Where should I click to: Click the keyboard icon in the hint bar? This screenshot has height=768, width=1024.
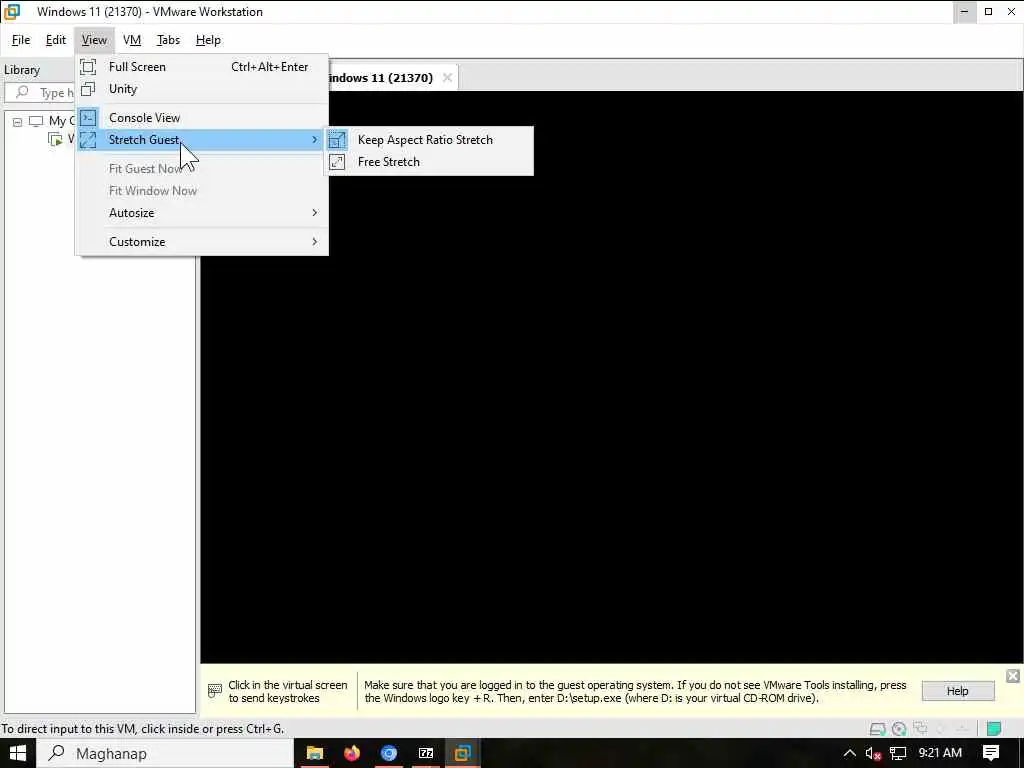click(215, 691)
